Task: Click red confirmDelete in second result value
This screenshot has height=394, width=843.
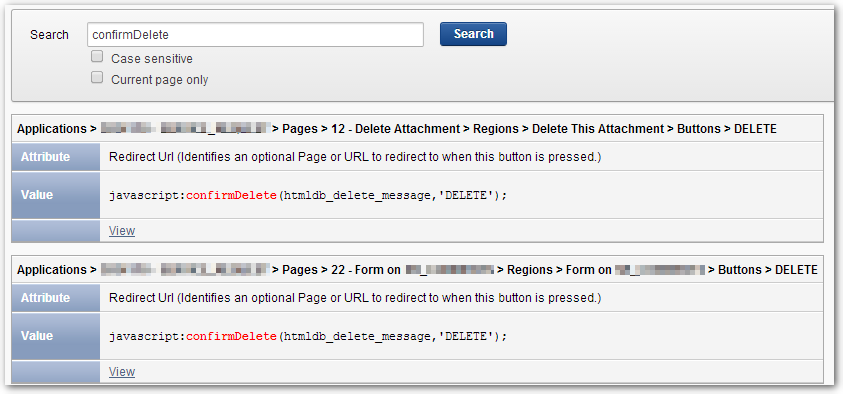Action: (x=231, y=336)
